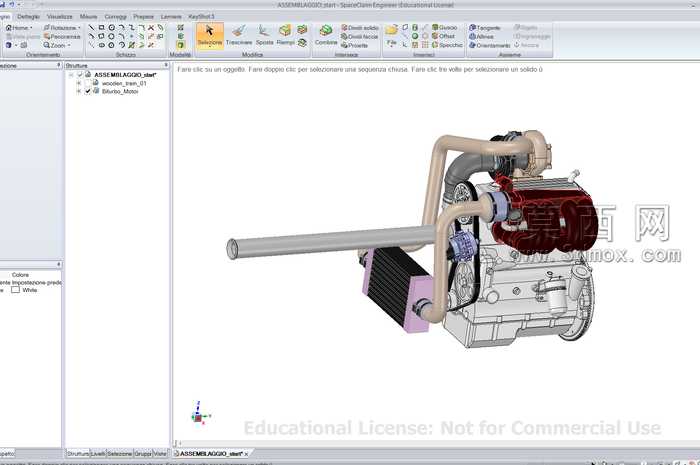
Task: Click the long grey exhaust pipe in viewport
Action: [330, 242]
